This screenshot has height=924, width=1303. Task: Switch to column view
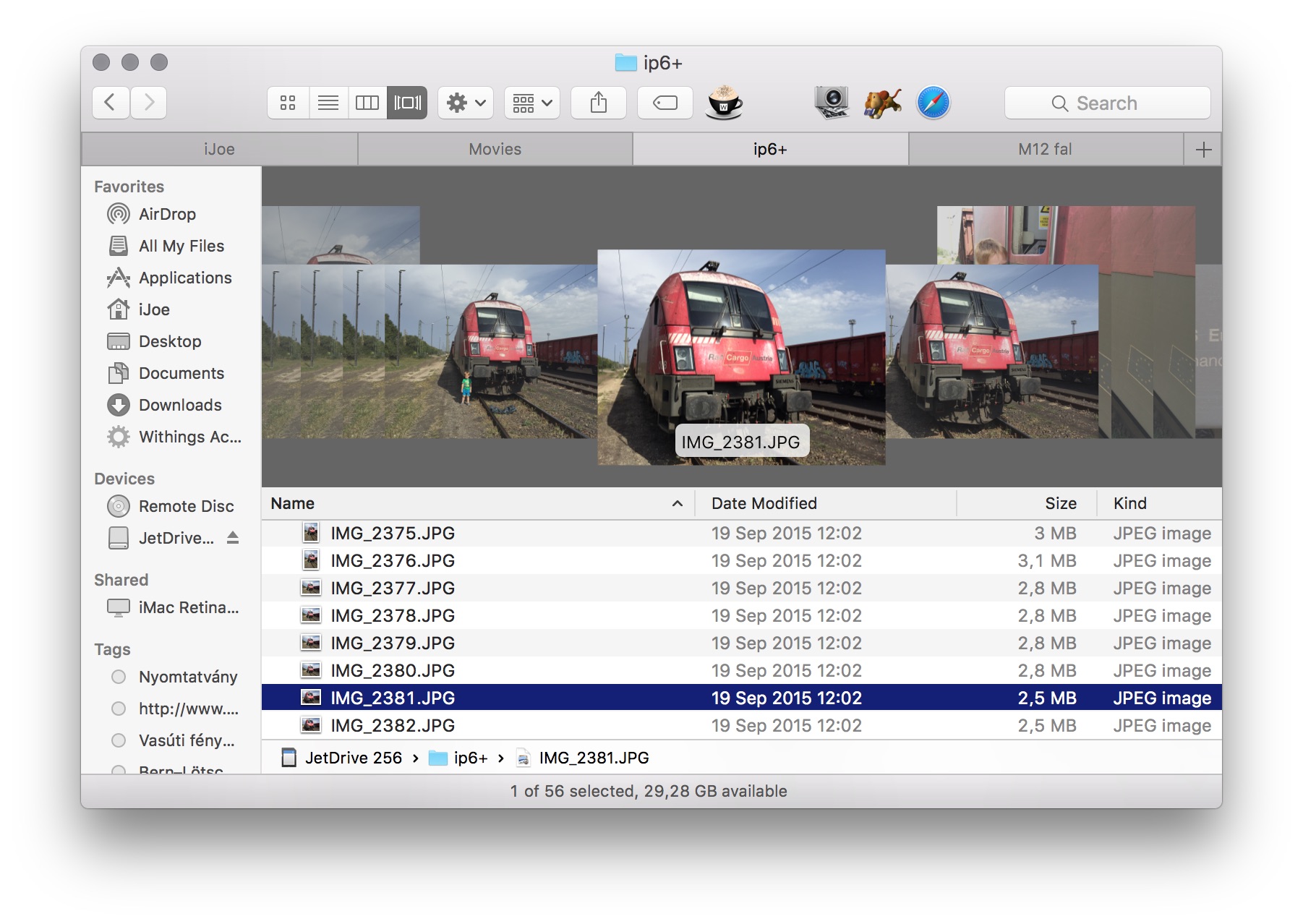[367, 103]
